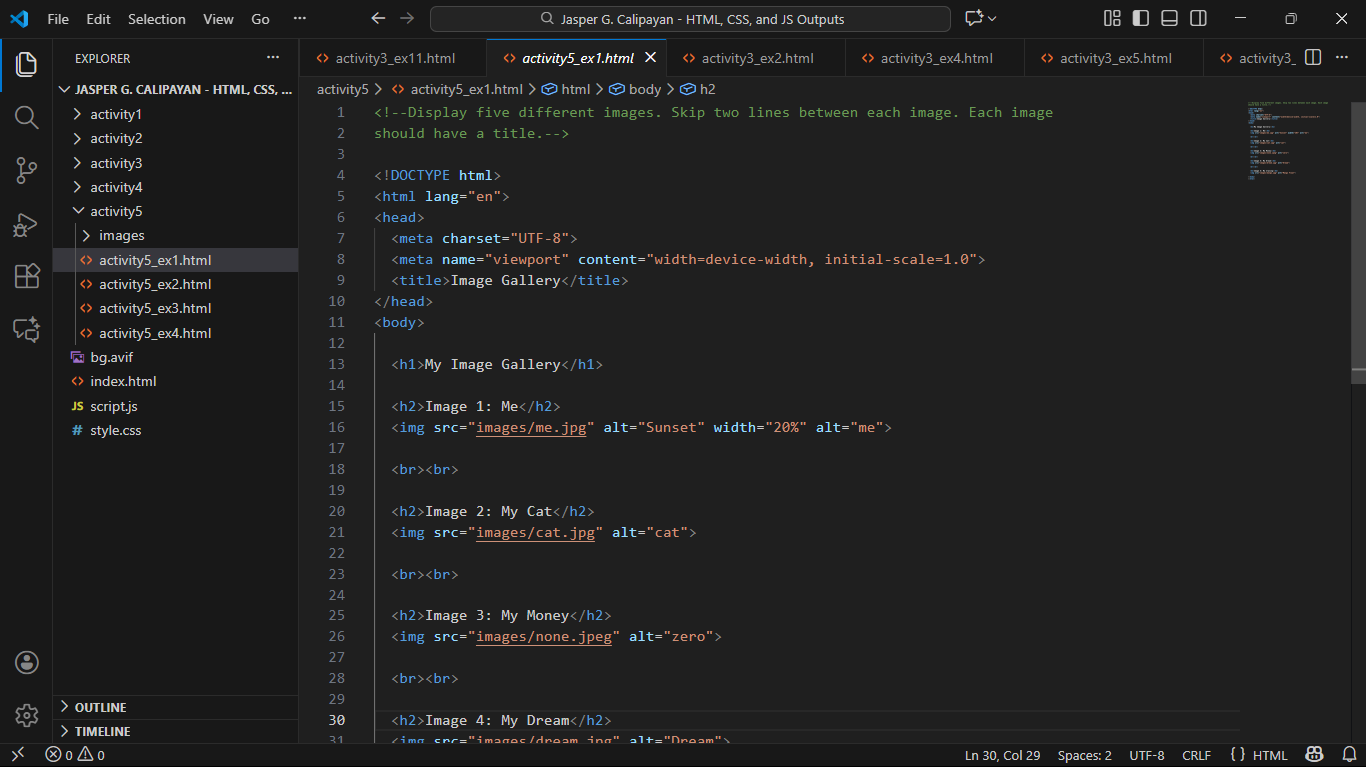
Task: Toggle the primary side bar layout button
Action: pyautogui.click(x=1140, y=19)
